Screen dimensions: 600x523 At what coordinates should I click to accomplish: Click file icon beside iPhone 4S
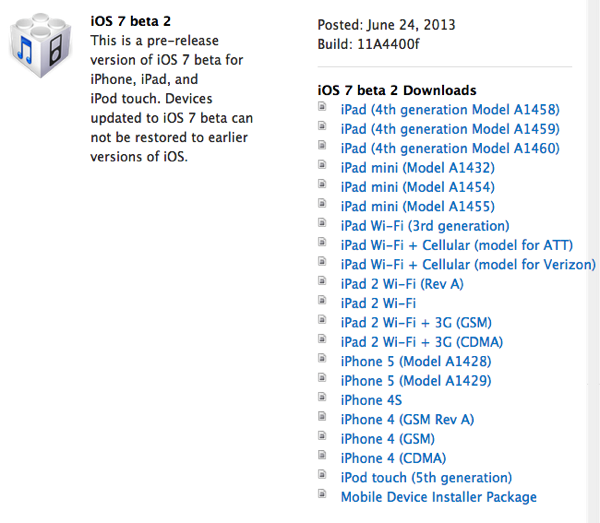[322, 397]
